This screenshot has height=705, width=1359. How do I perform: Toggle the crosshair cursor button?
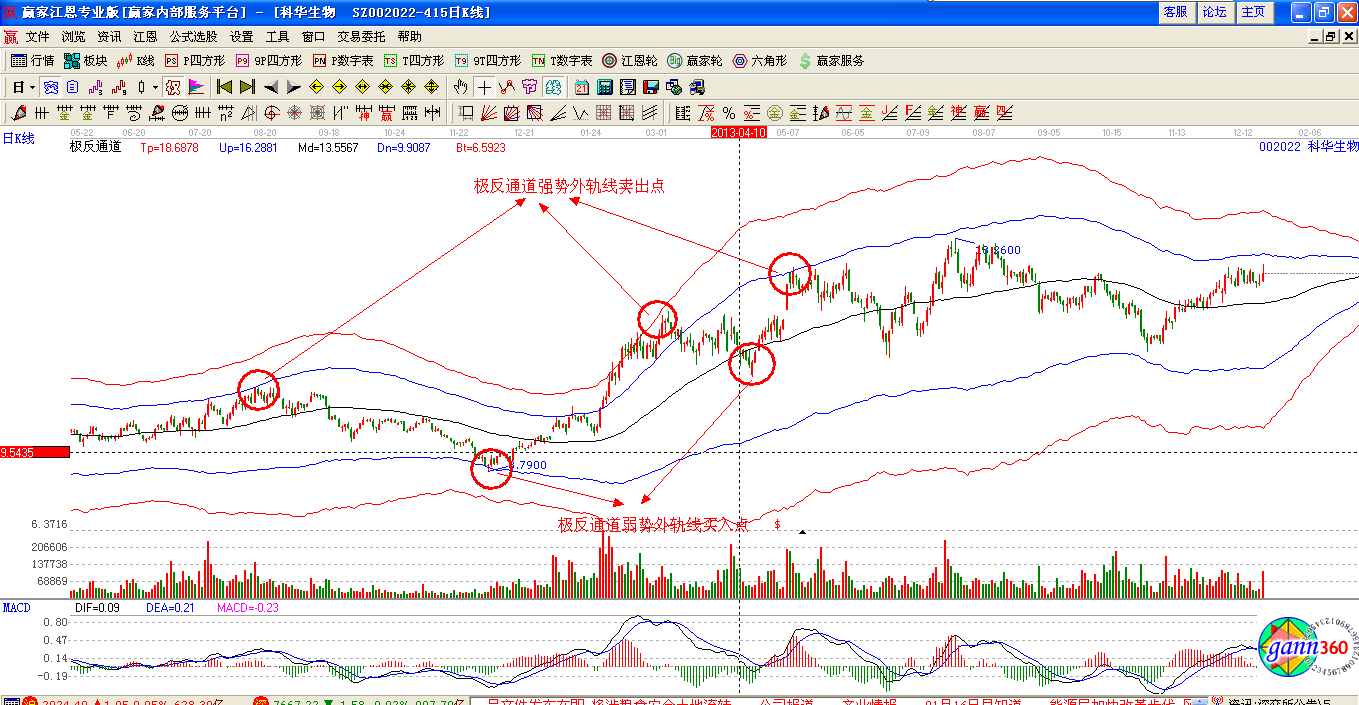pos(484,87)
